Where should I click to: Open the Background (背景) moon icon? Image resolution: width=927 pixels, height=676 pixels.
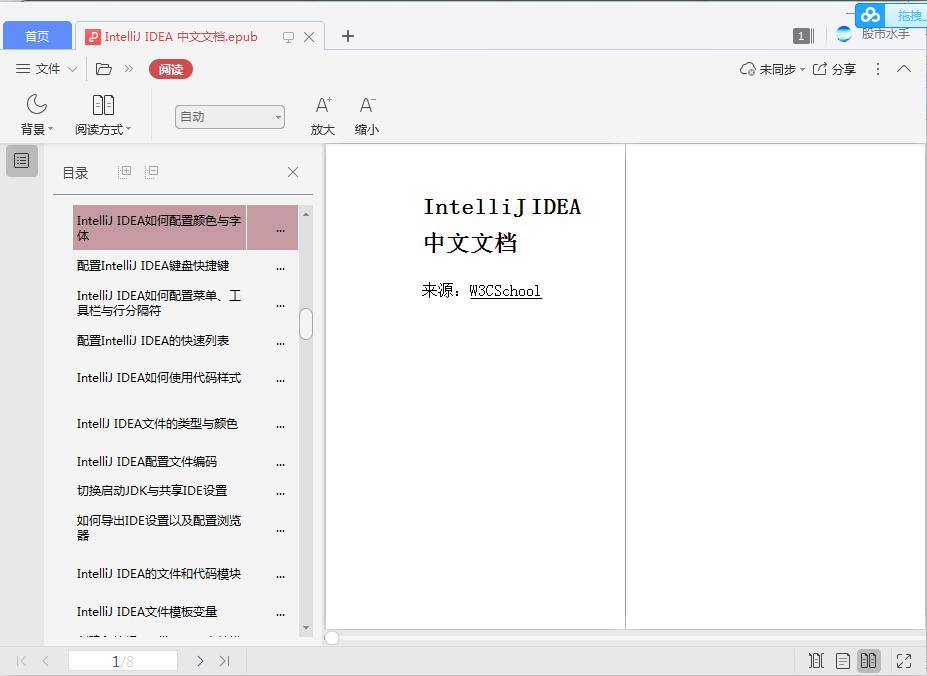(37, 105)
